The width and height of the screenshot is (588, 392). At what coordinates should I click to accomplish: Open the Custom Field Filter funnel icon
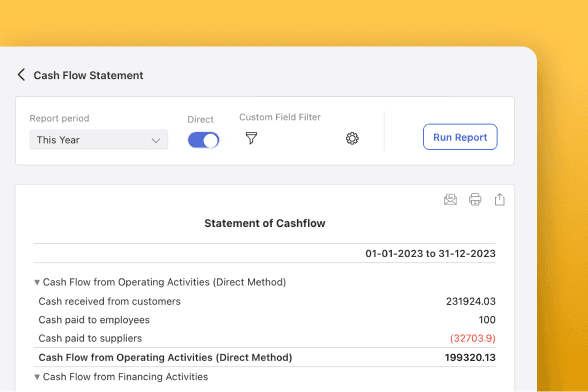point(251,138)
